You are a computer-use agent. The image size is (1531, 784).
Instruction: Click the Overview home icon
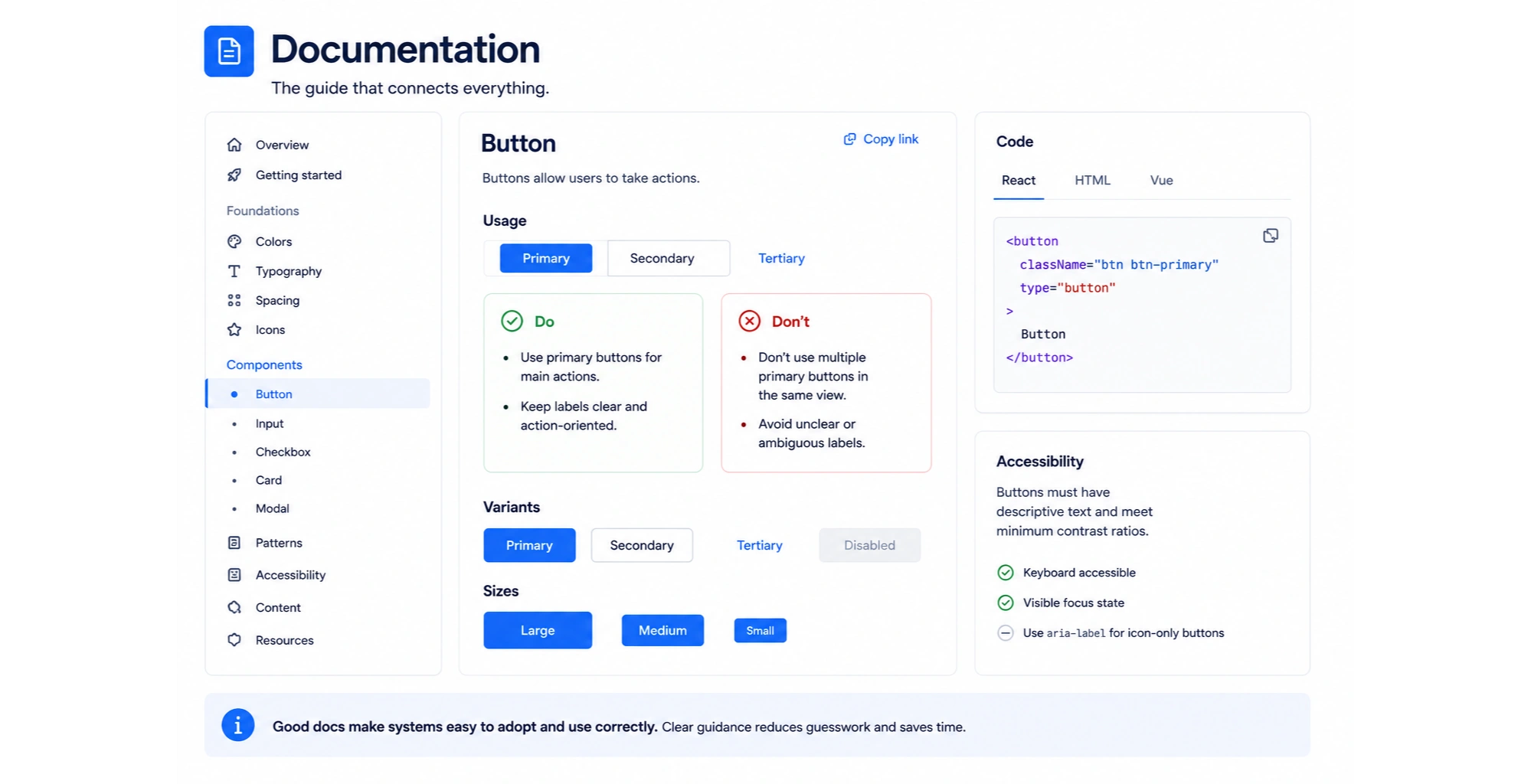[234, 145]
